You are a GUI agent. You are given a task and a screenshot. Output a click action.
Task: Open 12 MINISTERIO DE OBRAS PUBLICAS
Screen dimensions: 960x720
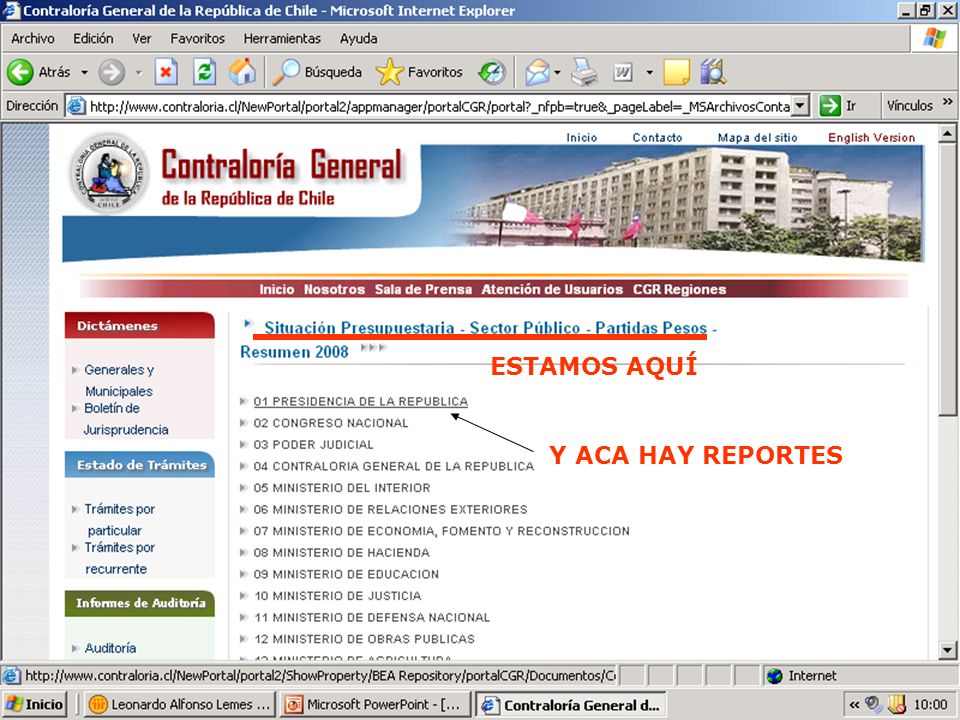(x=364, y=639)
